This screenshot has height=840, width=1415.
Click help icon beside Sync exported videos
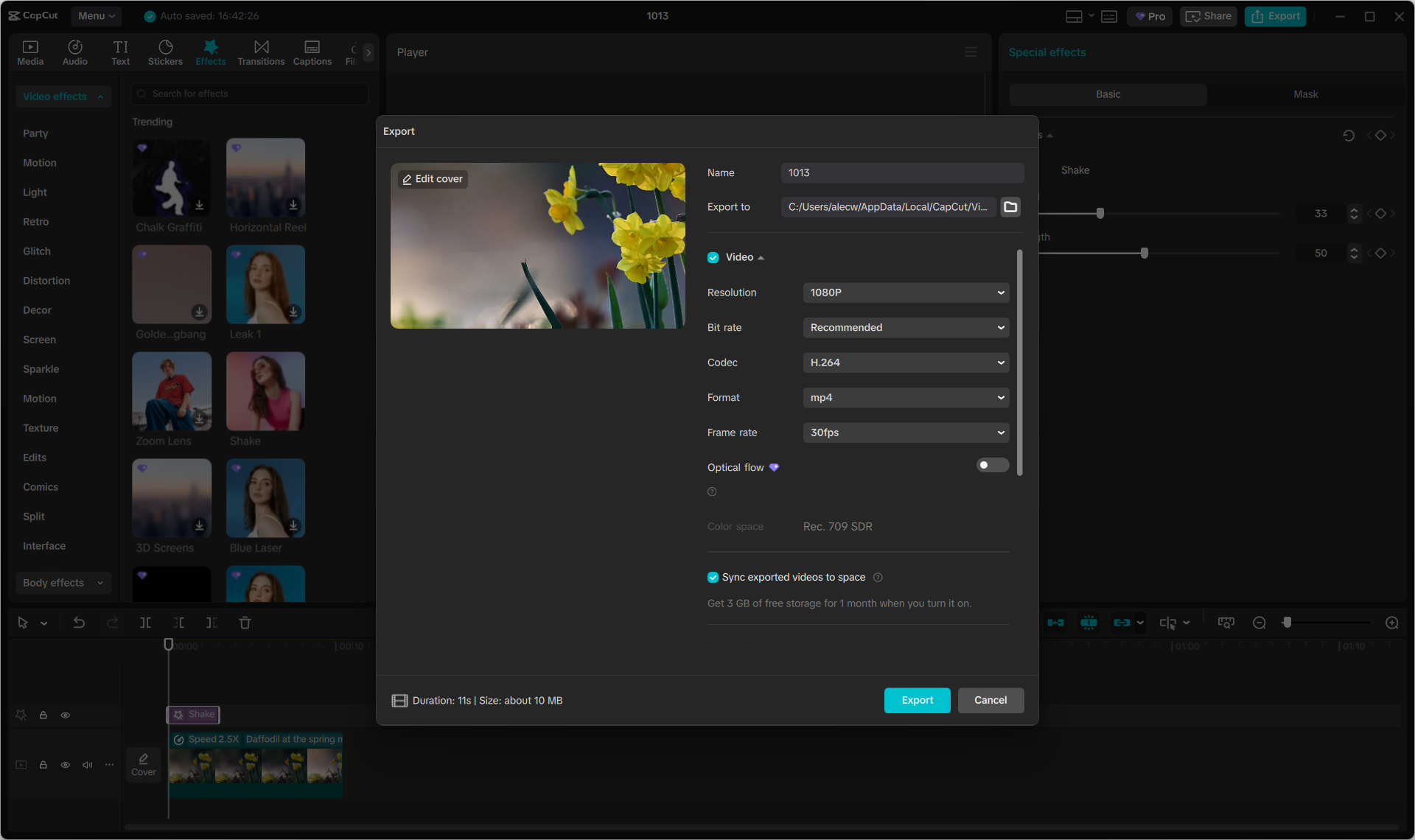pos(878,577)
